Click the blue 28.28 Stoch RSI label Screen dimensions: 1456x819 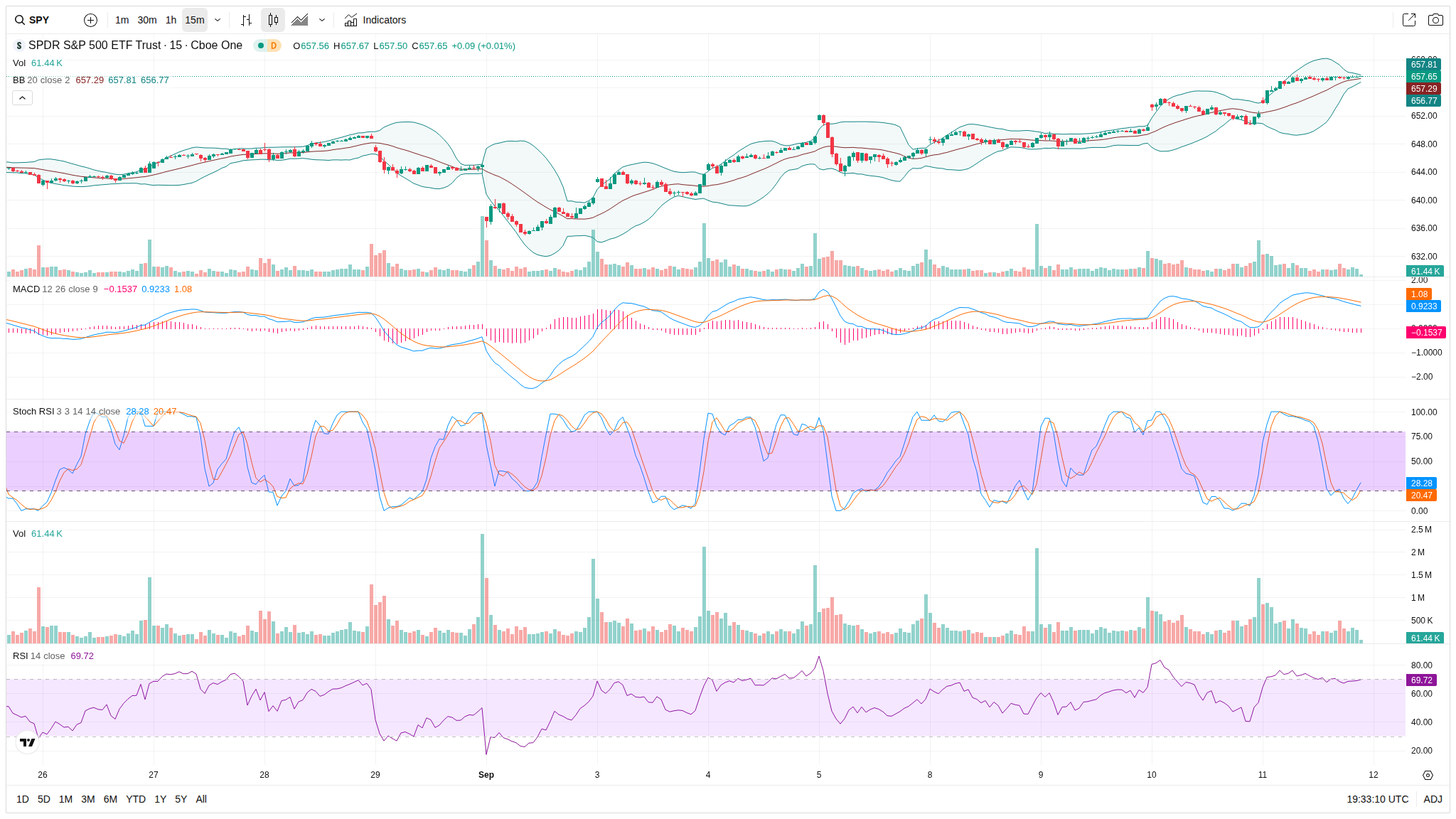[1421, 483]
